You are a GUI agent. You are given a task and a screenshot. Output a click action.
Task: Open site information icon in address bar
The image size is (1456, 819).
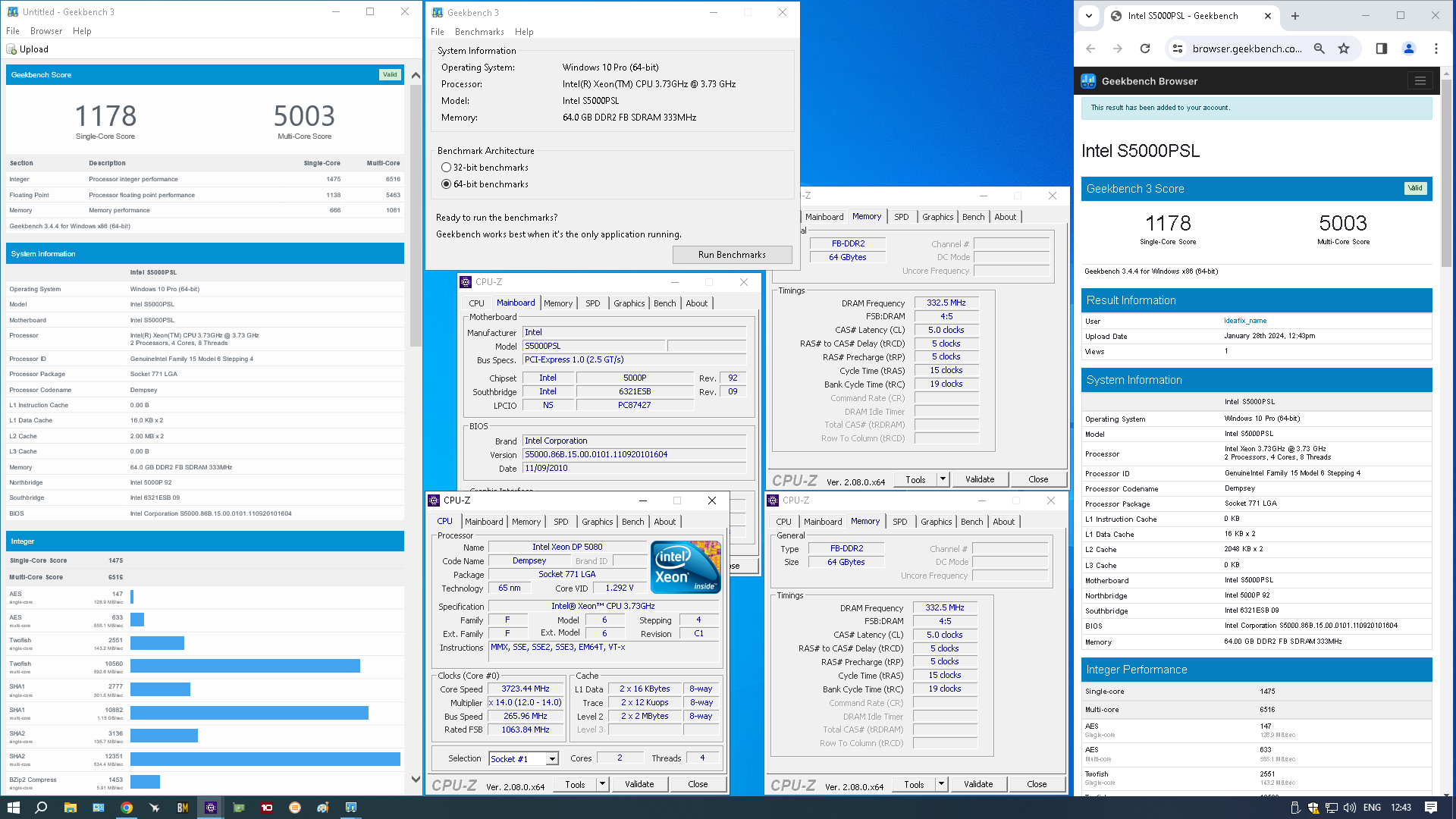point(1177,49)
